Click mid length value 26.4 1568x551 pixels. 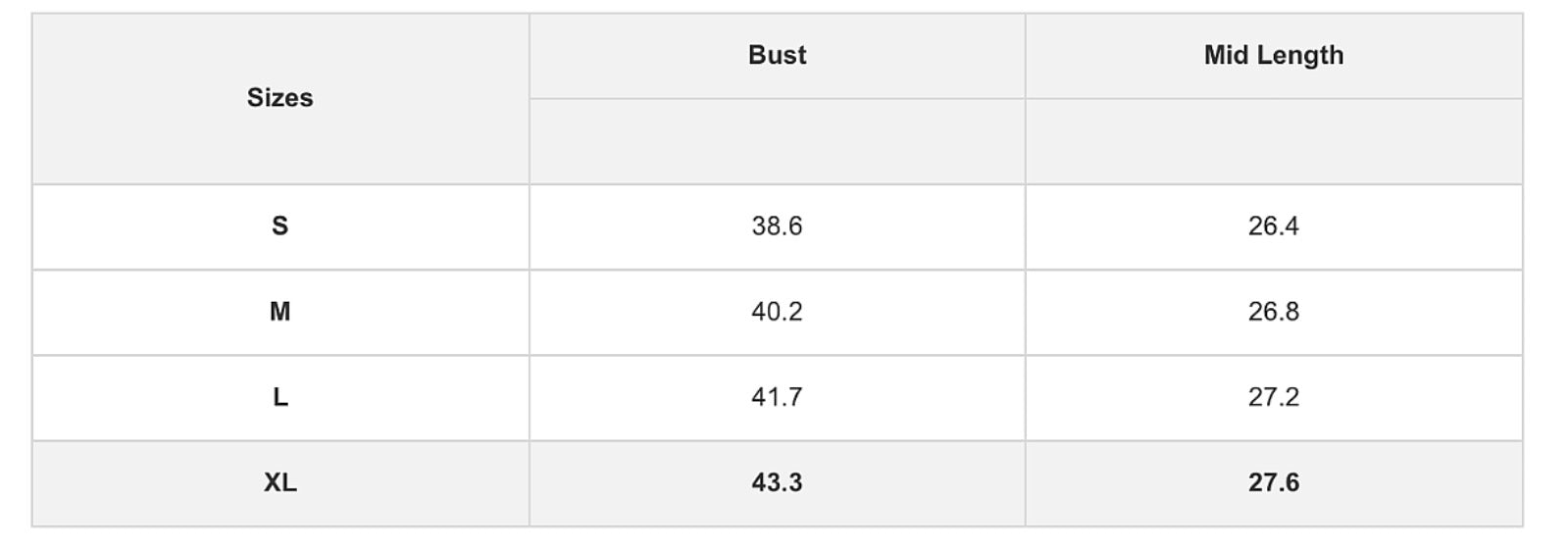[1274, 226]
